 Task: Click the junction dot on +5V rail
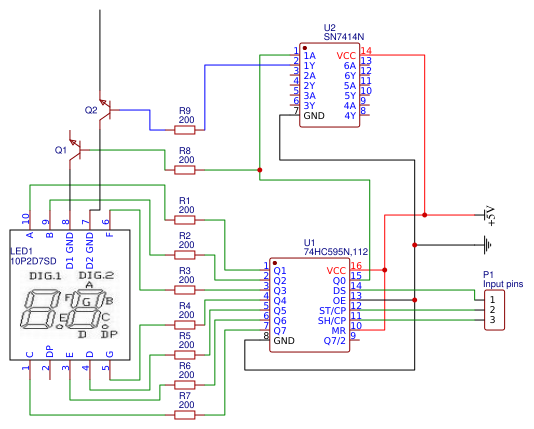[x=424, y=215]
